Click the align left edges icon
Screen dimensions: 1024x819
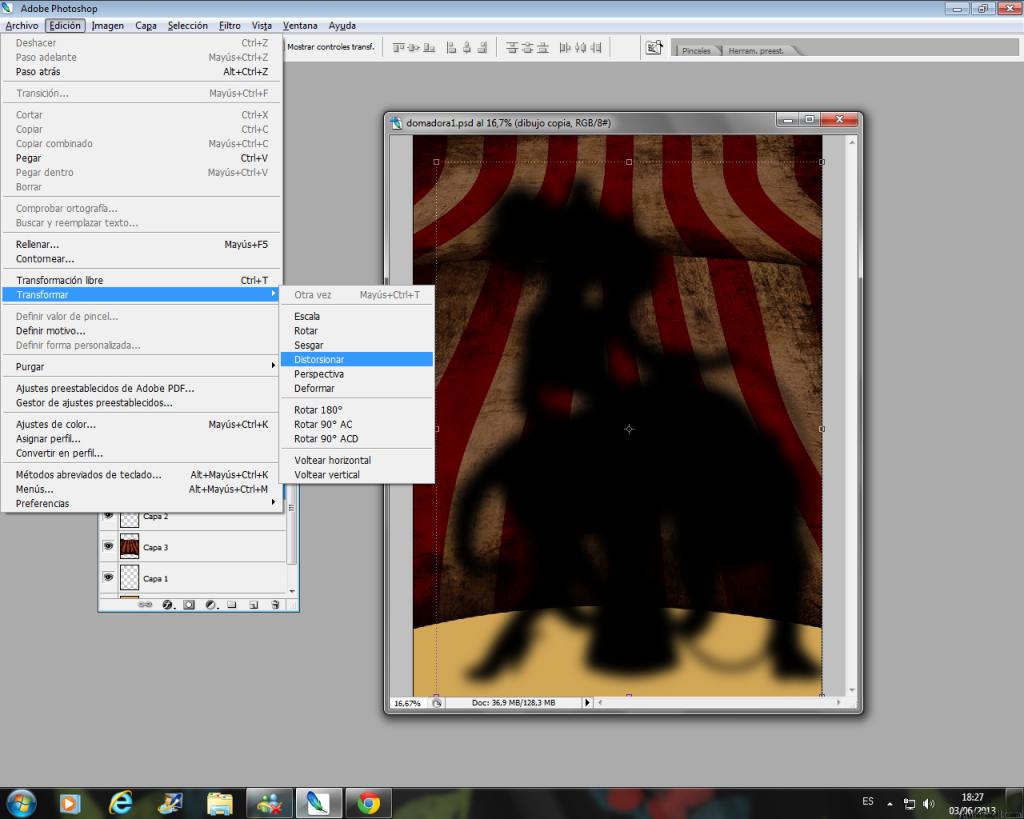[451, 48]
